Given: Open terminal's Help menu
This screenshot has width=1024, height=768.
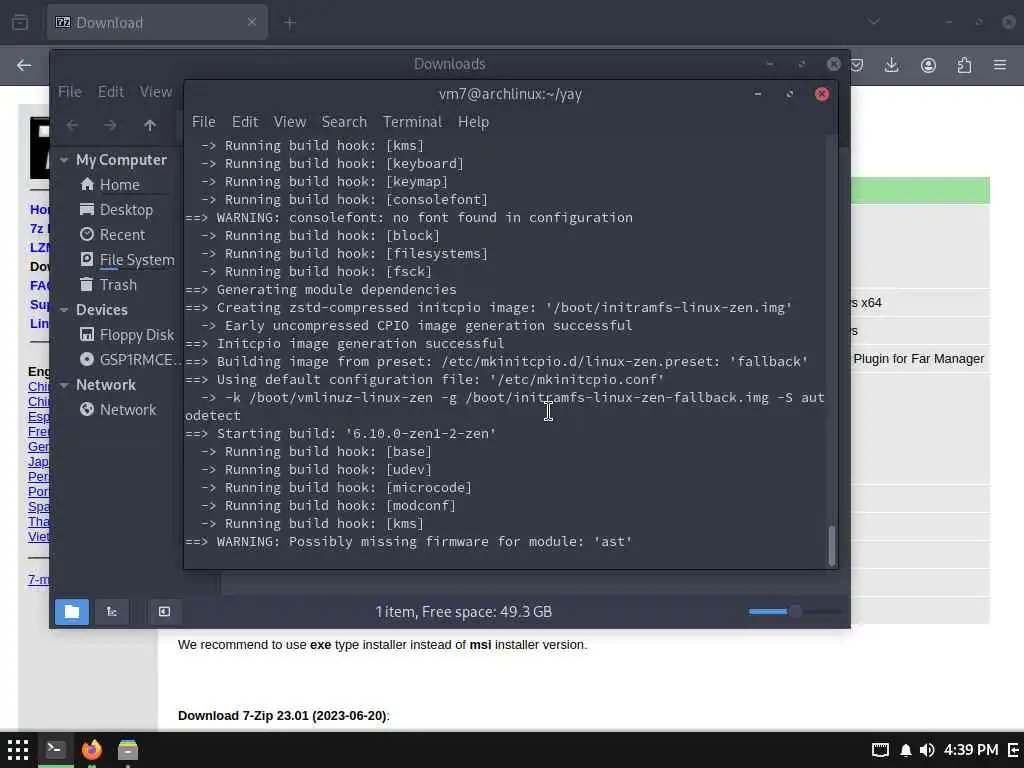Looking at the screenshot, I should coord(473,122).
